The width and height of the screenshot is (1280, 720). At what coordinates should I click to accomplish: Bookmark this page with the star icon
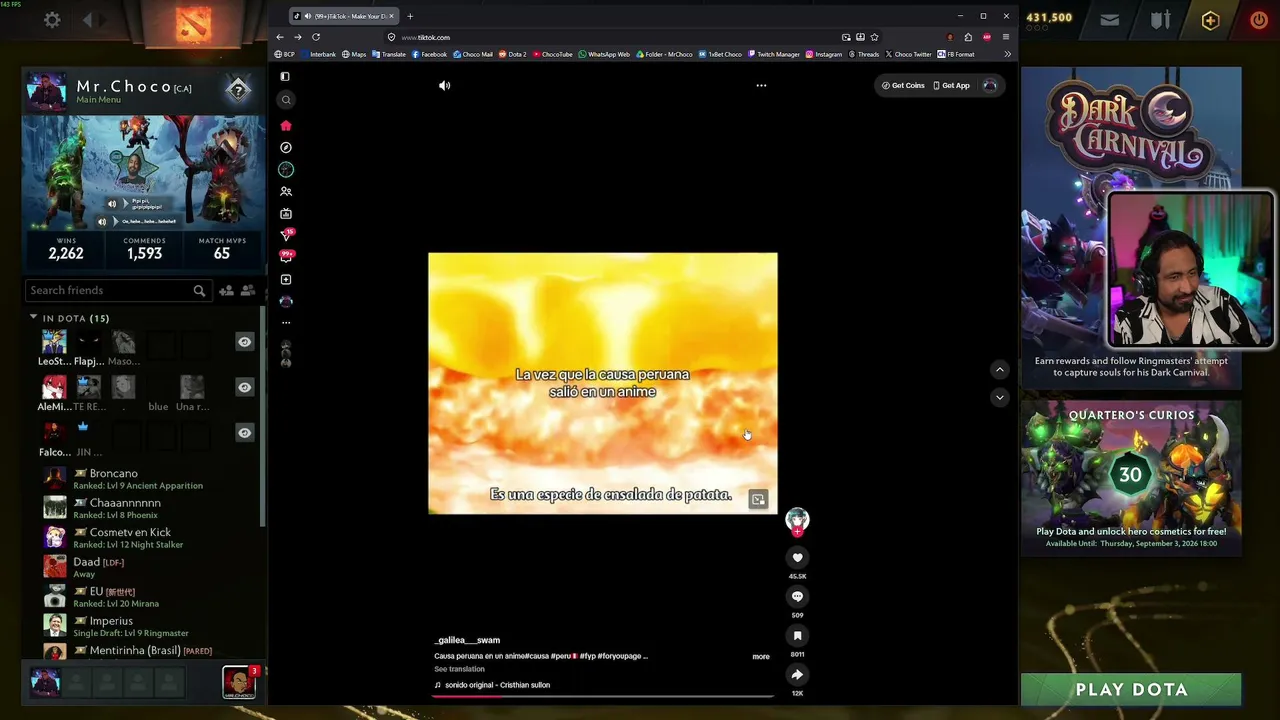(x=874, y=37)
